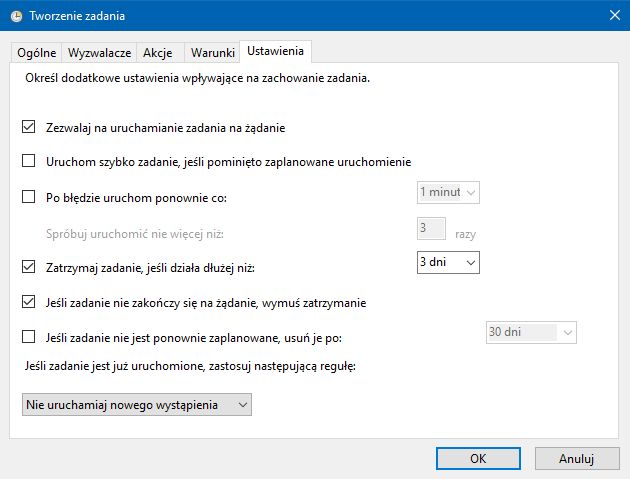Screen dimensions: 630x479
Task: Click the Ustawienia tab
Action: click(278, 52)
